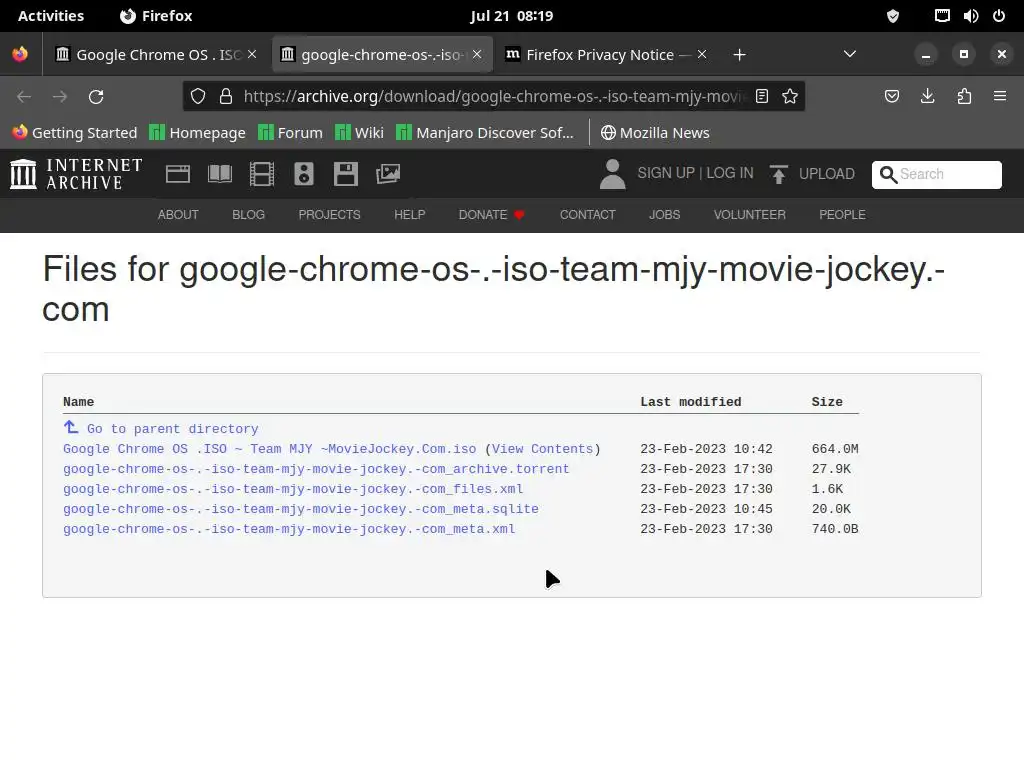Reload the current page
1024x768 pixels.
pos(96,97)
